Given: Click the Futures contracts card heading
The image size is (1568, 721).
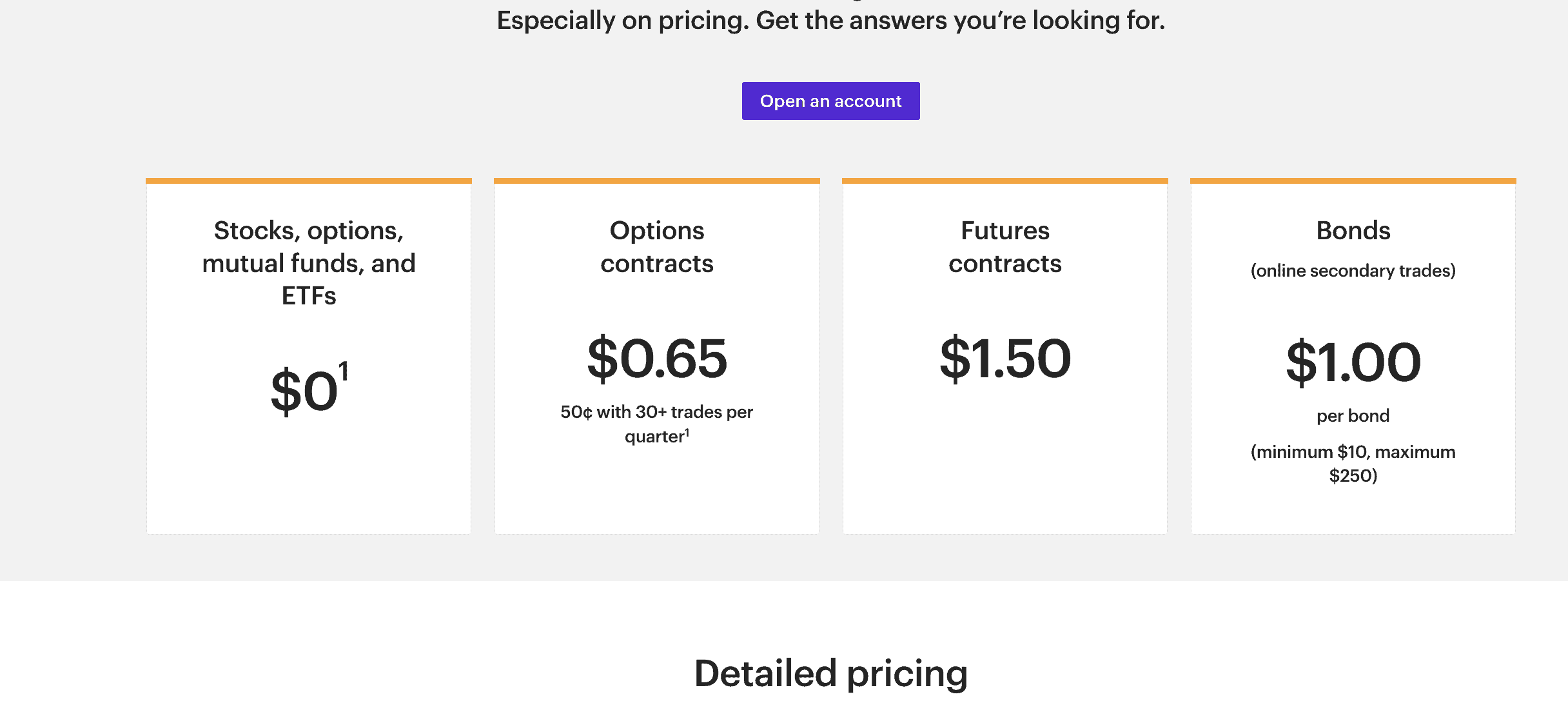Looking at the screenshot, I should (1004, 247).
